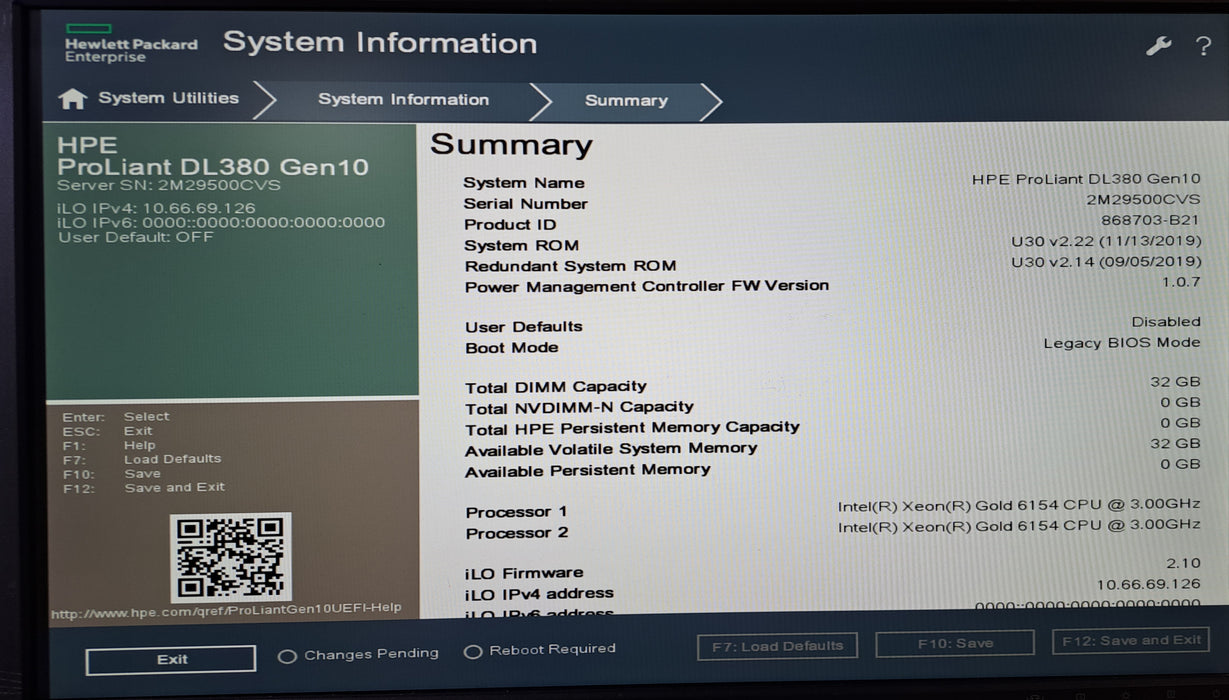The image size is (1229, 700).
Task: Select Processor 2 row label
Action: pyautogui.click(x=517, y=533)
